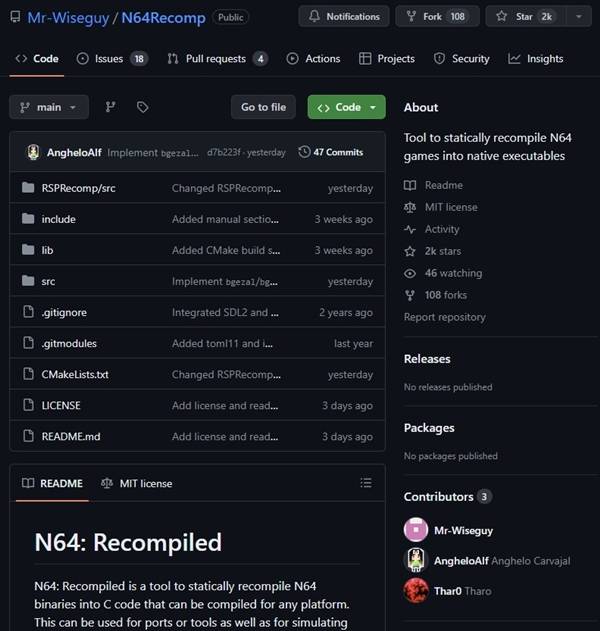Open the RSPRecomp/src folder
The image size is (600, 631).
tap(78, 188)
